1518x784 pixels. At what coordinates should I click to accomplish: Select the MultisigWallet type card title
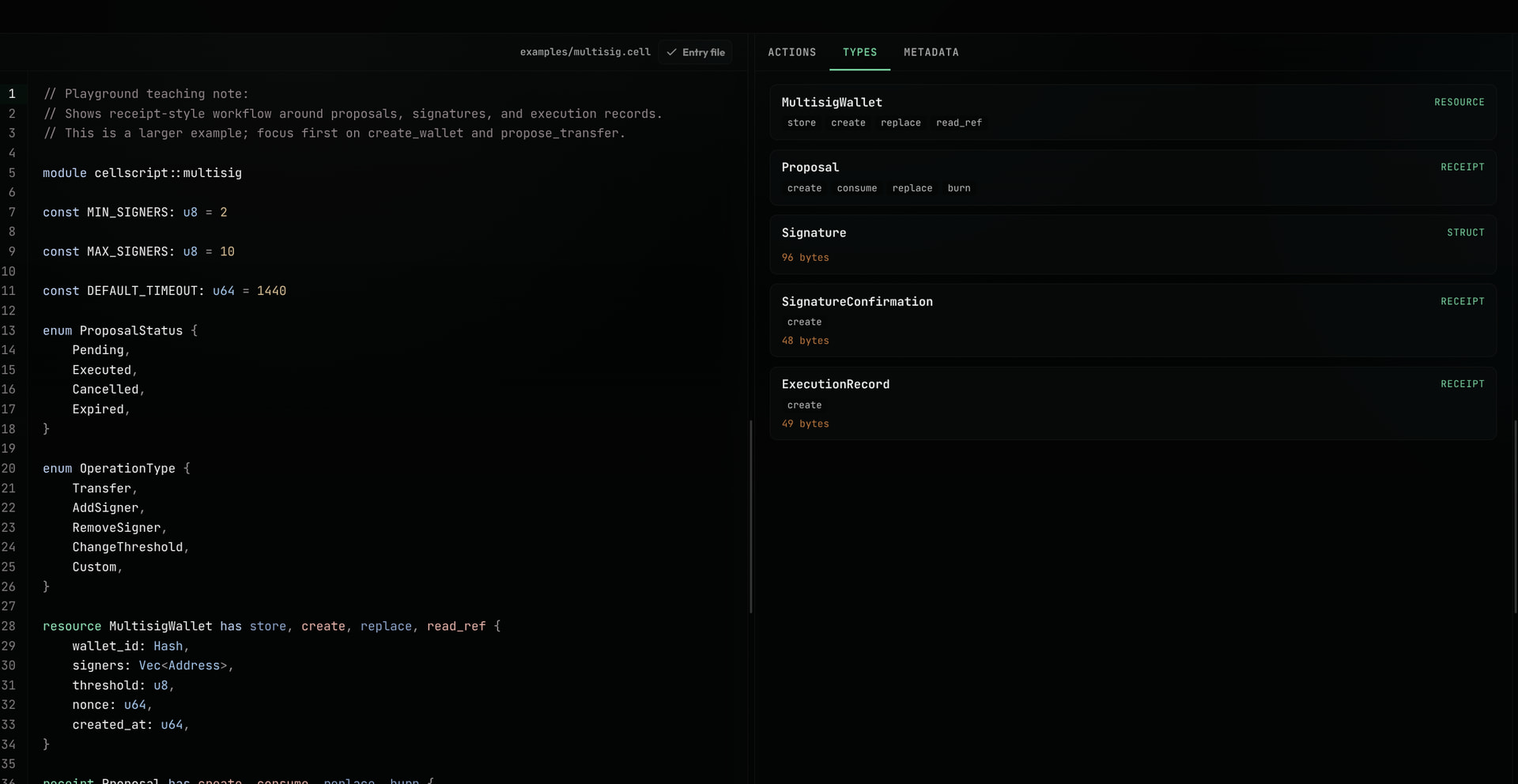click(x=832, y=102)
